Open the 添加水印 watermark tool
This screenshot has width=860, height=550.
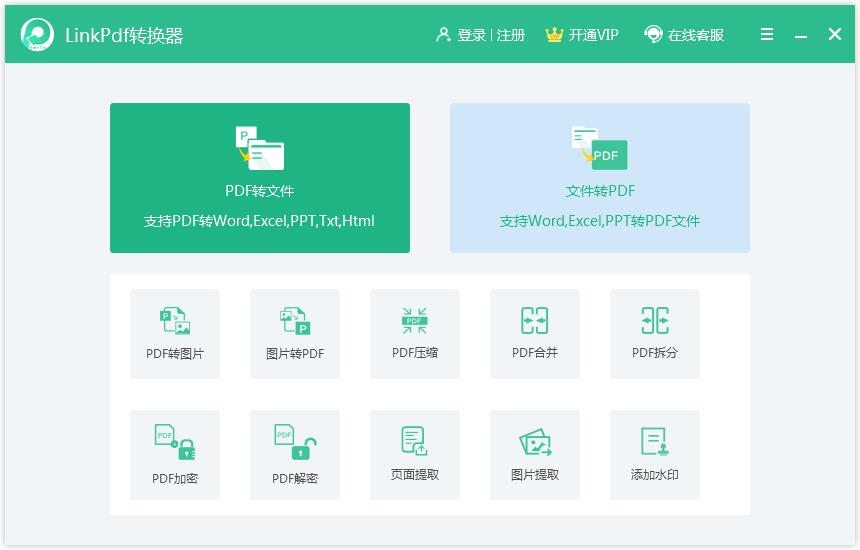(654, 454)
